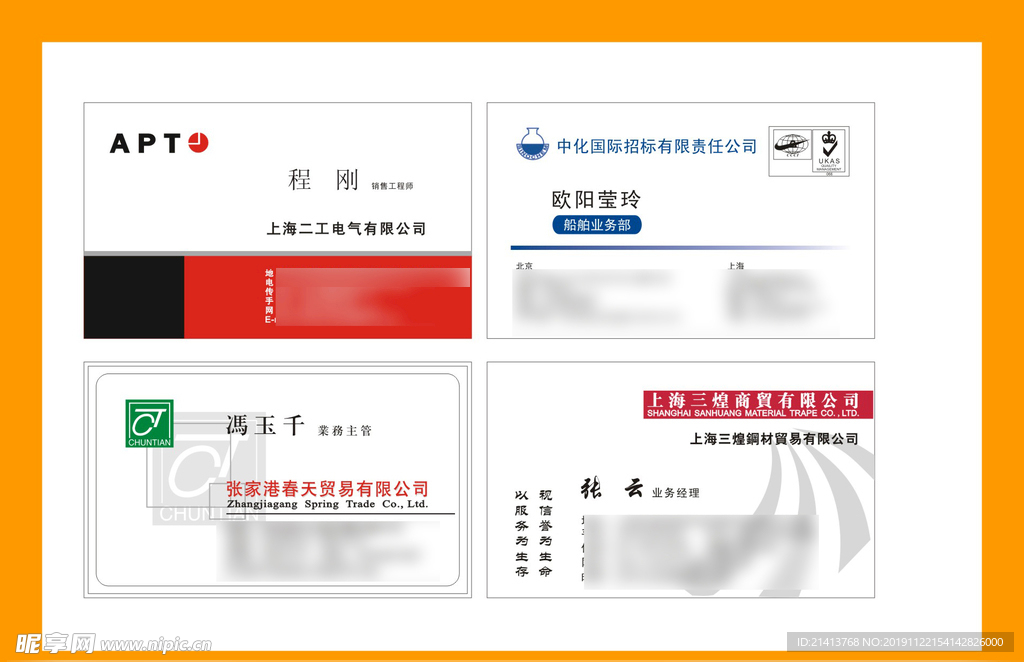Select the UKAS quality management badge
Screen dimensions: 1024x662
(x=829, y=151)
